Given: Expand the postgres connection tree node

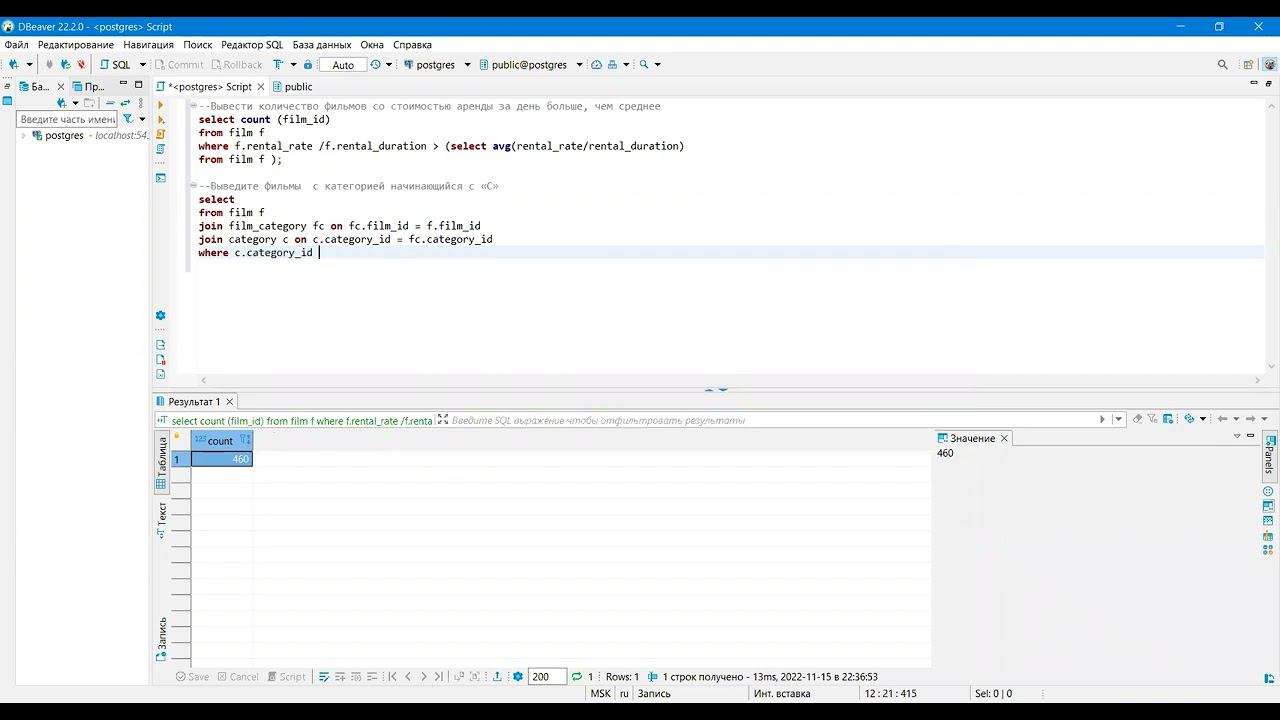Looking at the screenshot, I should pos(23,135).
